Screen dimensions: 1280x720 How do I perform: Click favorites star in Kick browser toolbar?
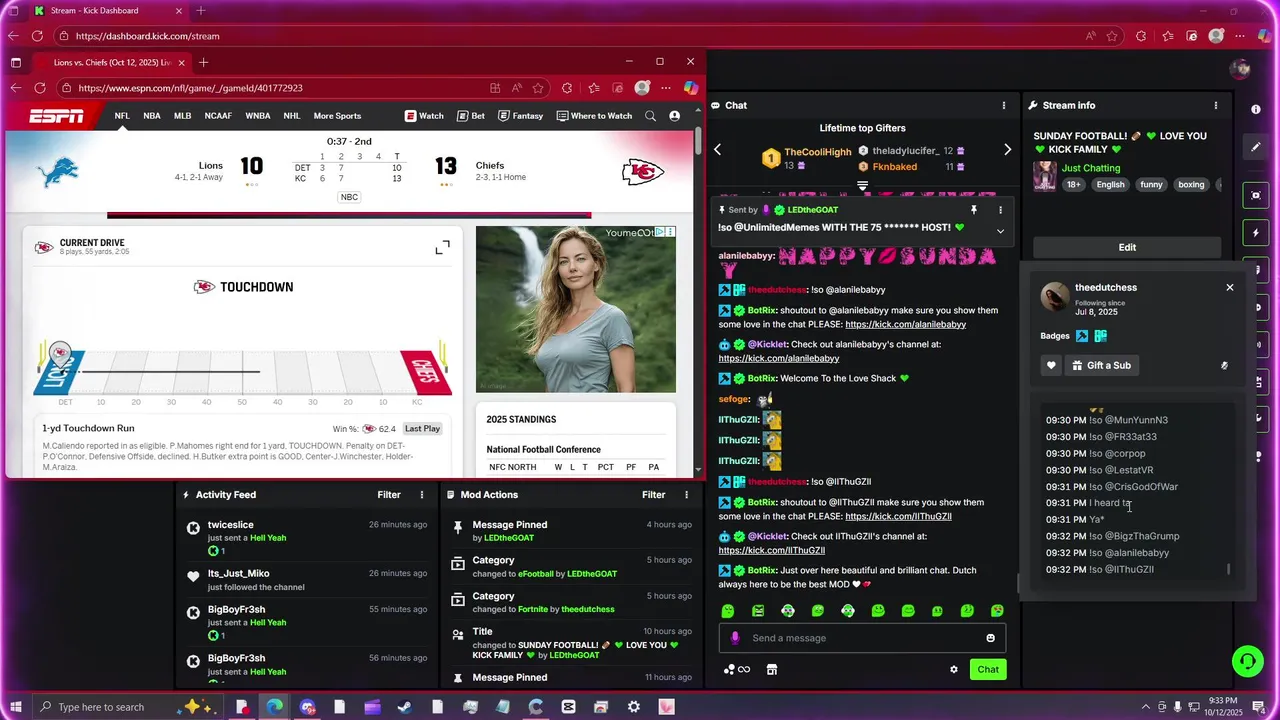coord(1114,36)
